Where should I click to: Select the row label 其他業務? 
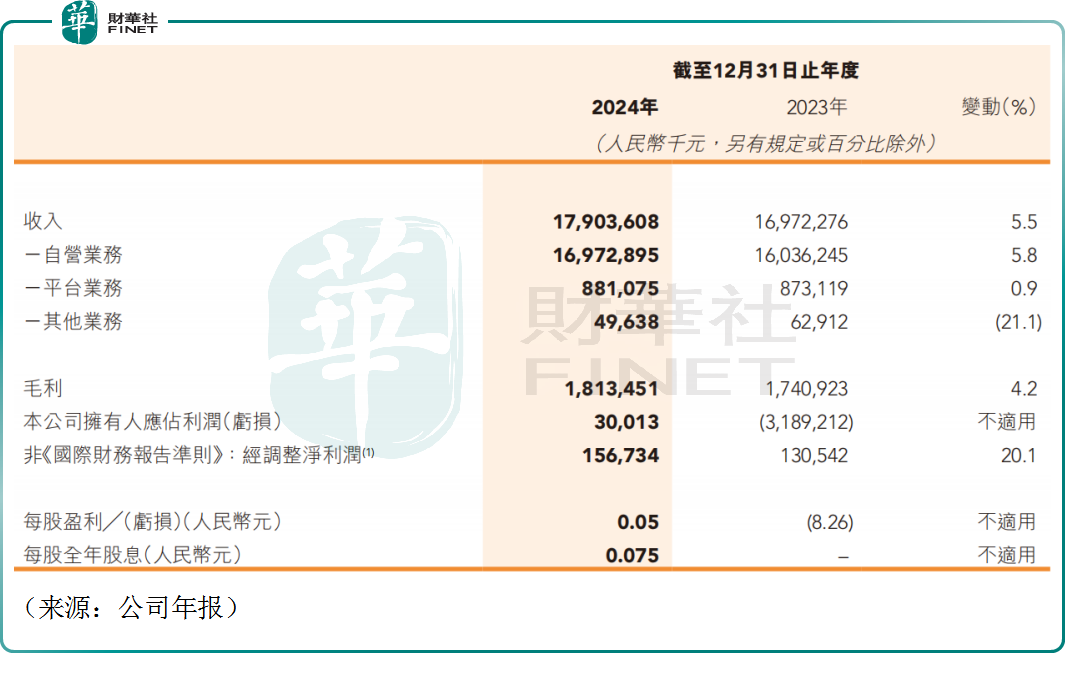(x=73, y=321)
